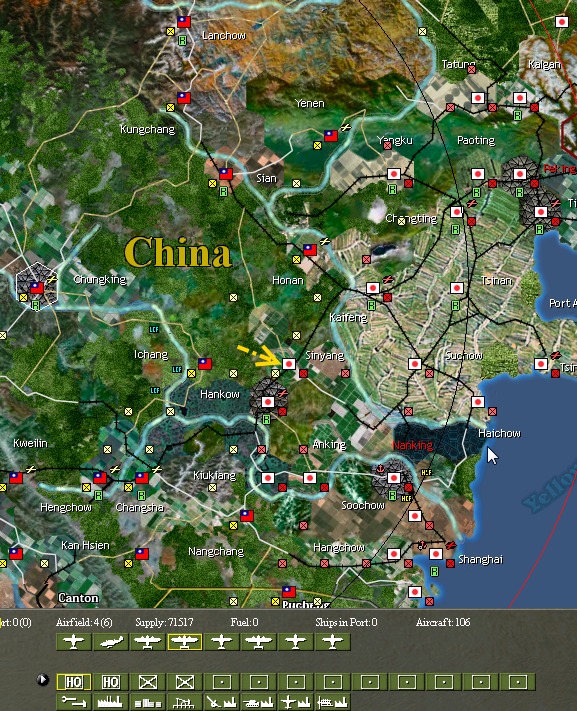Click the airfield icon at Yenen

click(x=346, y=127)
